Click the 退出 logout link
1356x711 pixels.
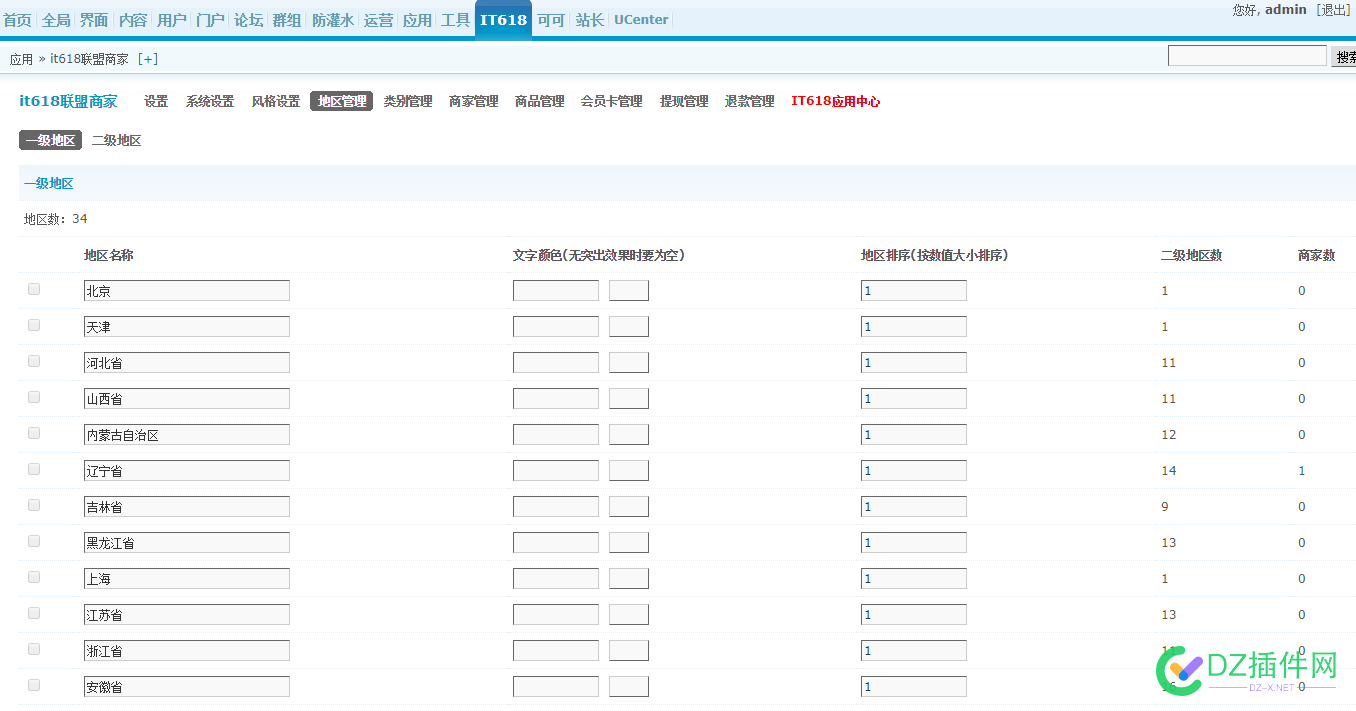[x=1335, y=9]
